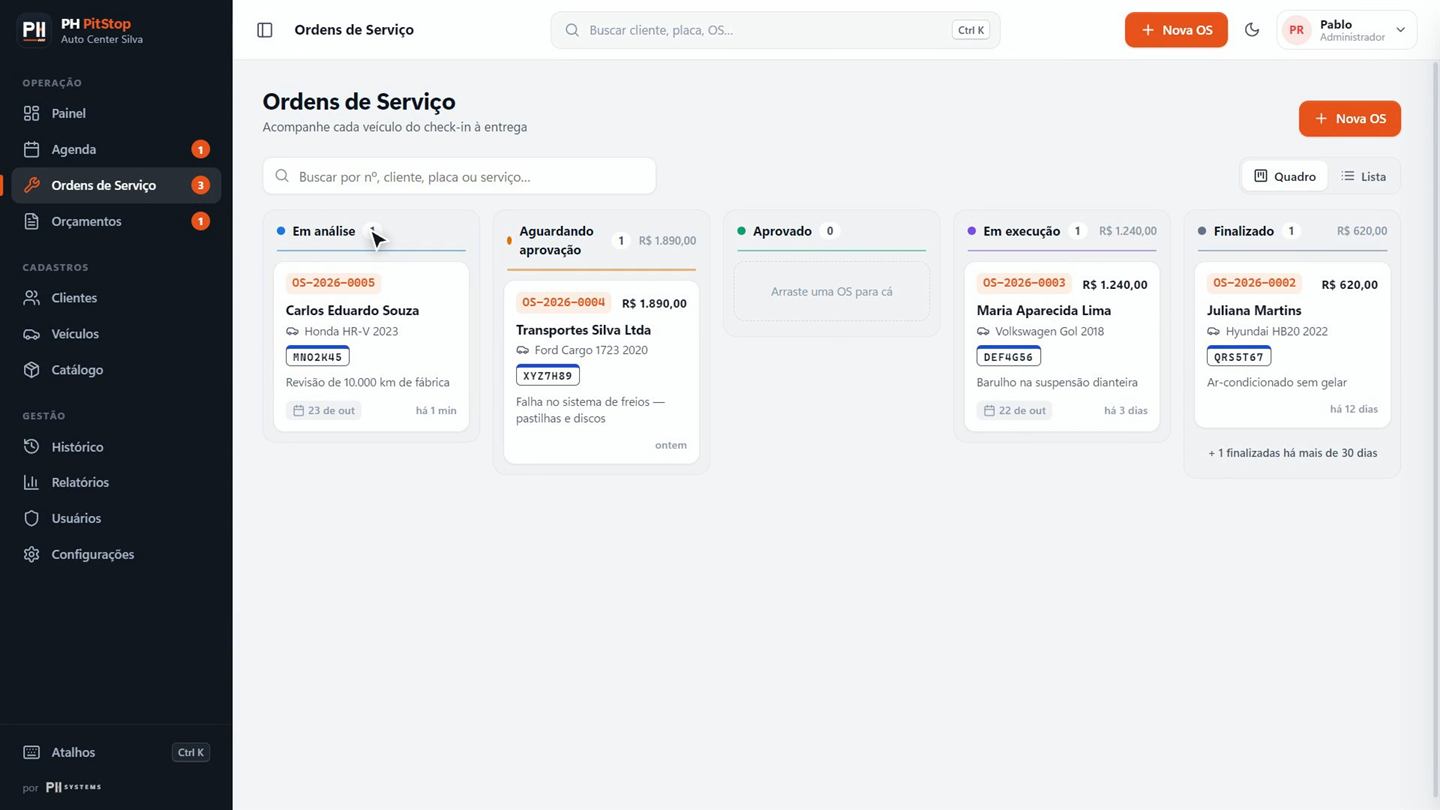Switch to Quadro board view

(x=1285, y=176)
